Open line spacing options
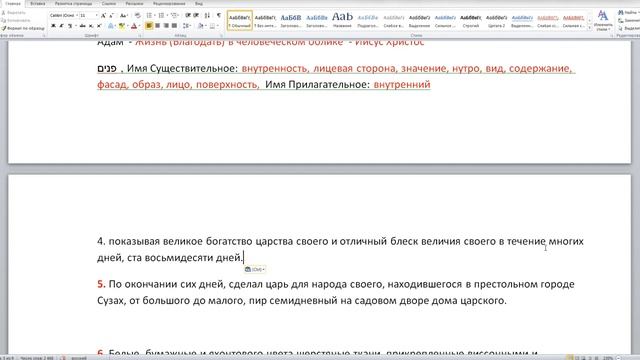Viewport: 640px width, 360px height. pyautogui.click(x=187, y=26)
